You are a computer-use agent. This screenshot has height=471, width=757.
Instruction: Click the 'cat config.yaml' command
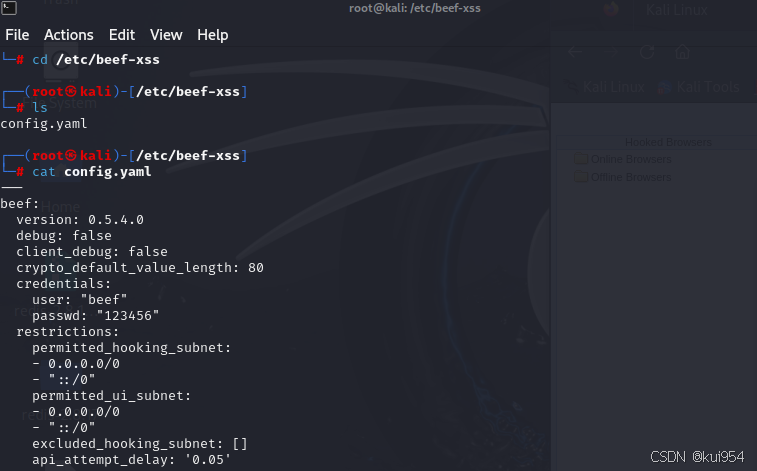(92, 171)
